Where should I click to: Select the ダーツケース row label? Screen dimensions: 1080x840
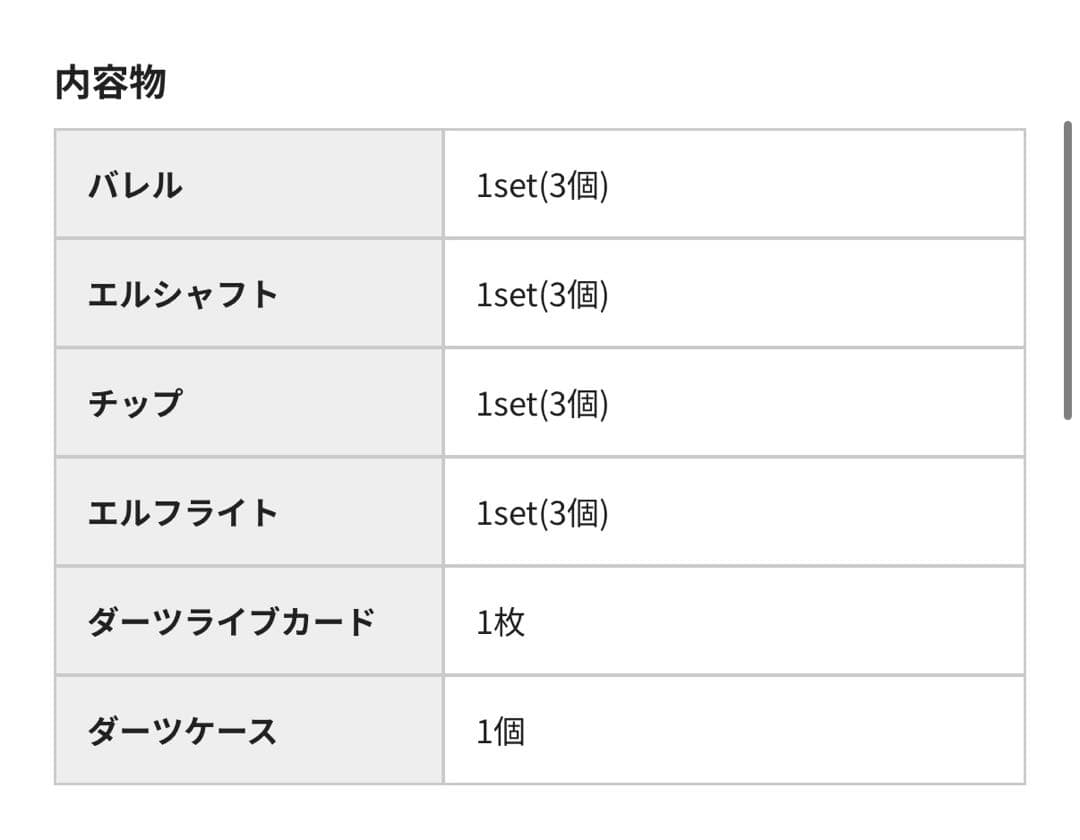coord(182,731)
